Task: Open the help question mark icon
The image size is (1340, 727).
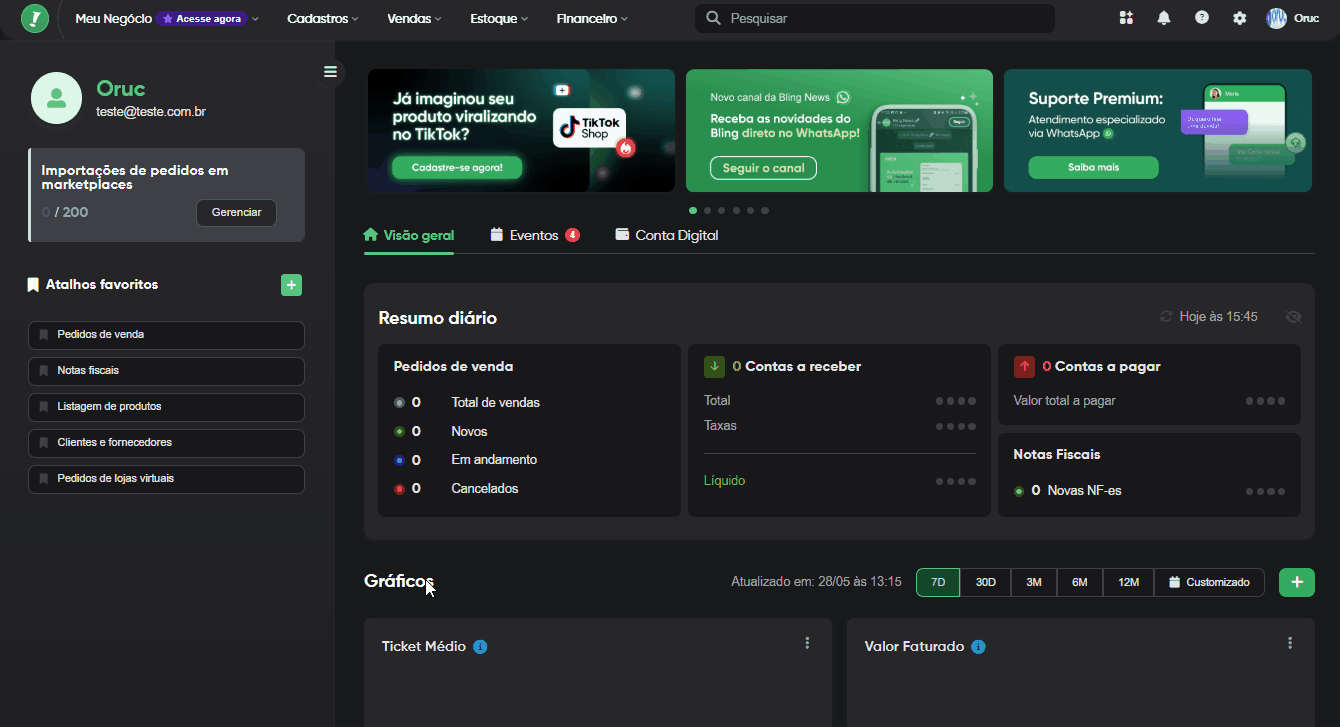Action: tap(1202, 18)
